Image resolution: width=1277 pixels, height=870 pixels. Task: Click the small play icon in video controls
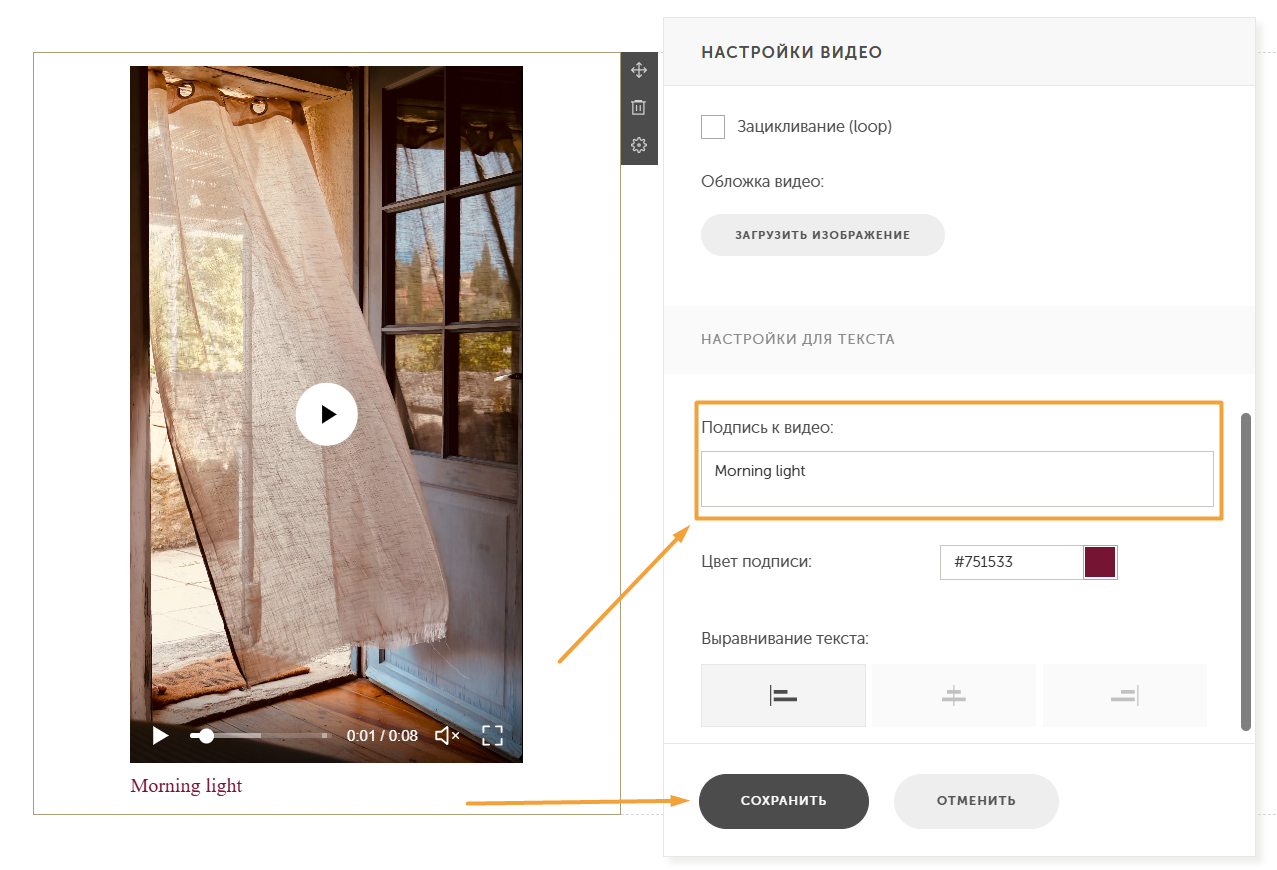pyautogui.click(x=160, y=736)
